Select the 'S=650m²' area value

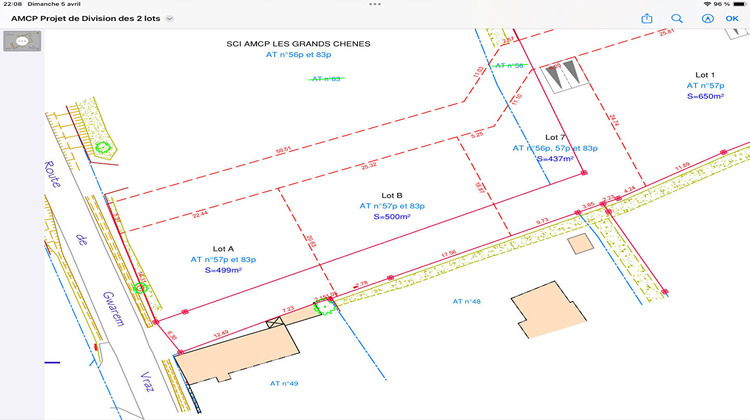pos(705,96)
